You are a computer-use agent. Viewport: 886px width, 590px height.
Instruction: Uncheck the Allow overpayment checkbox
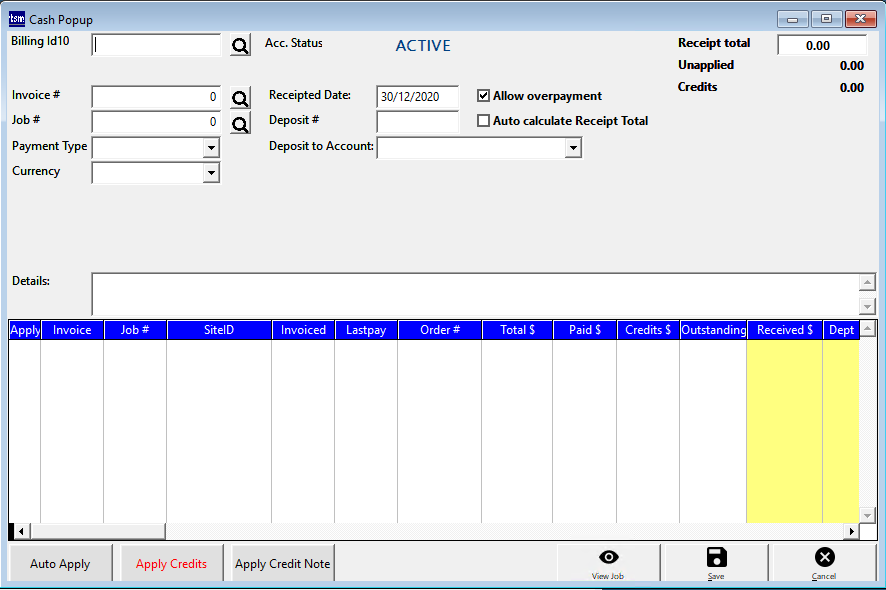(x=484, y=96)
